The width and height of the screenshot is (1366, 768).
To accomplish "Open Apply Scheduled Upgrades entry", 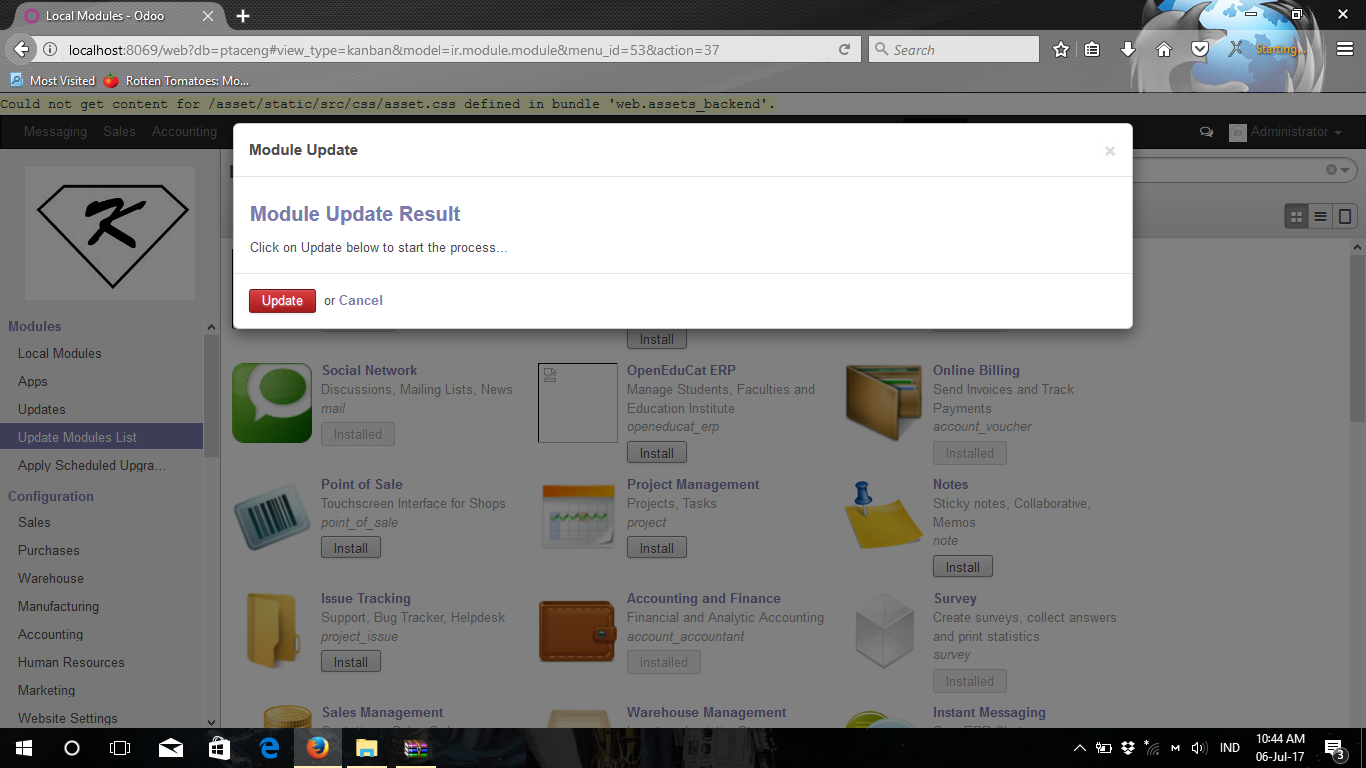I will tap(92, 465).
